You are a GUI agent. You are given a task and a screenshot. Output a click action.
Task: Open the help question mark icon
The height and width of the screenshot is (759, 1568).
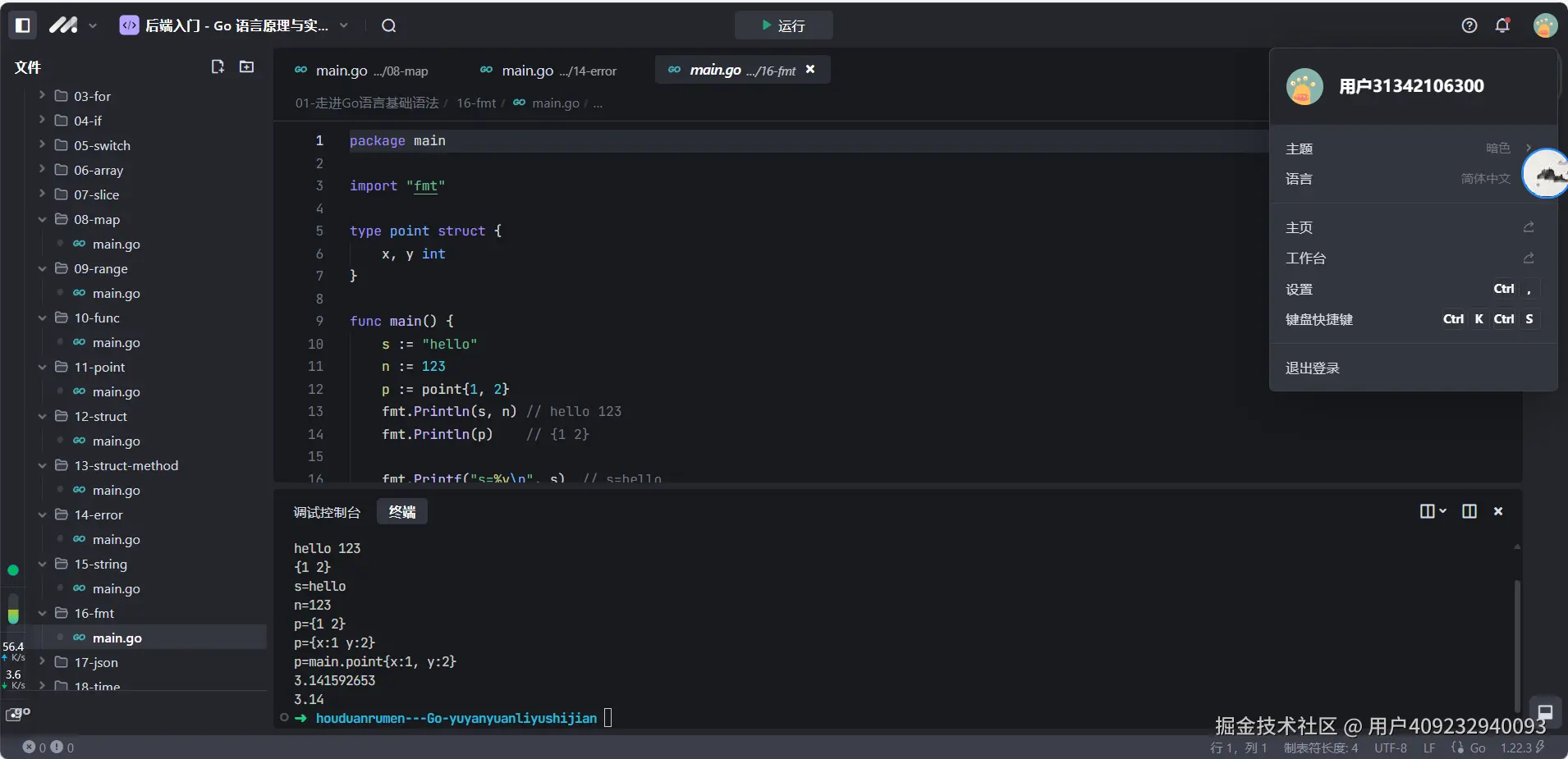1469,25
